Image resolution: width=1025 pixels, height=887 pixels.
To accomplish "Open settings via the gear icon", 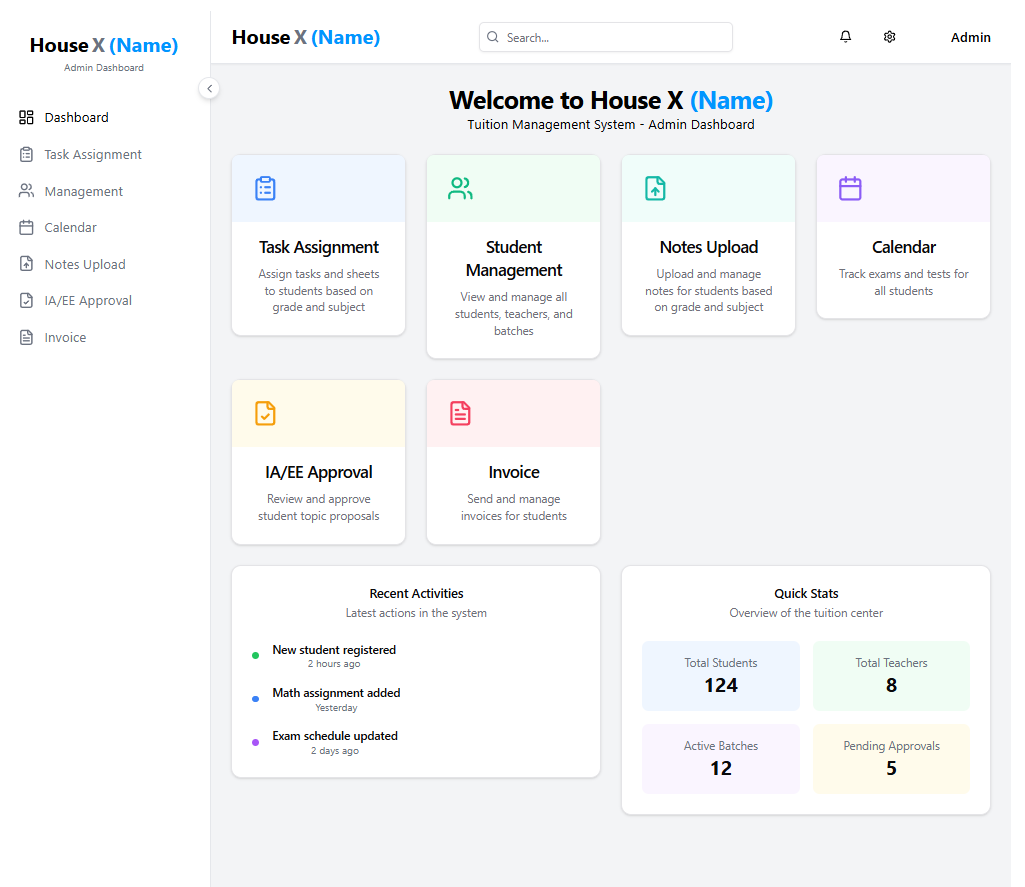I will [x=890, y=37].
